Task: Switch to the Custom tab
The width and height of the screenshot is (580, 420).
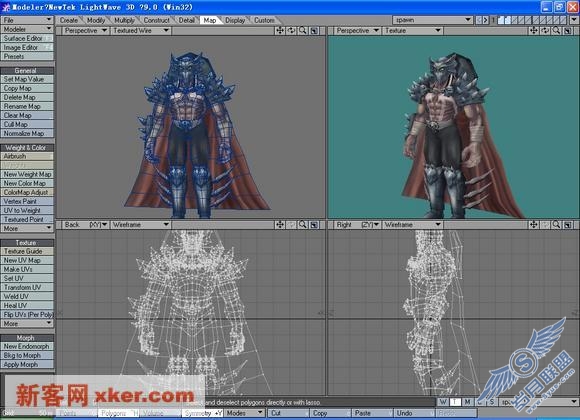Action: point(264,20)
